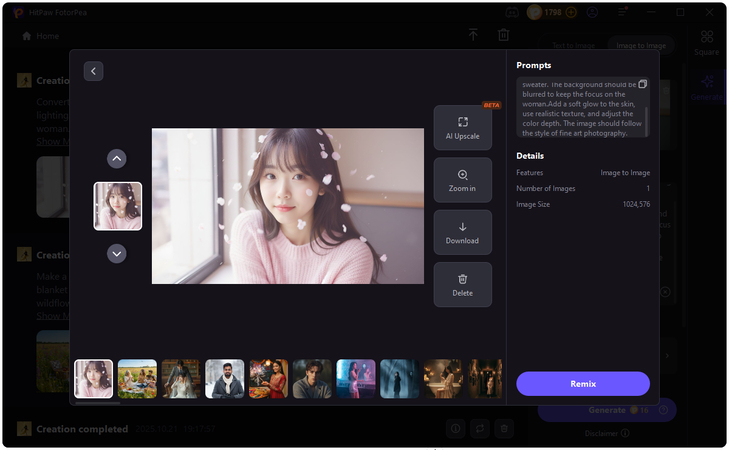This screenshot has height=450, width=729.
Task: Open the hamburger menu in title bar
Action: click(621, 13)
